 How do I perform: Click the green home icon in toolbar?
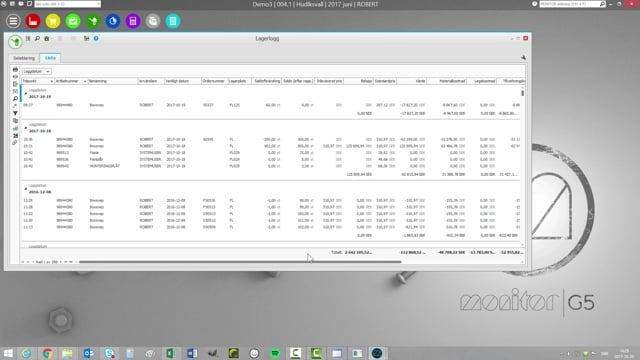[x=47, y=38]
